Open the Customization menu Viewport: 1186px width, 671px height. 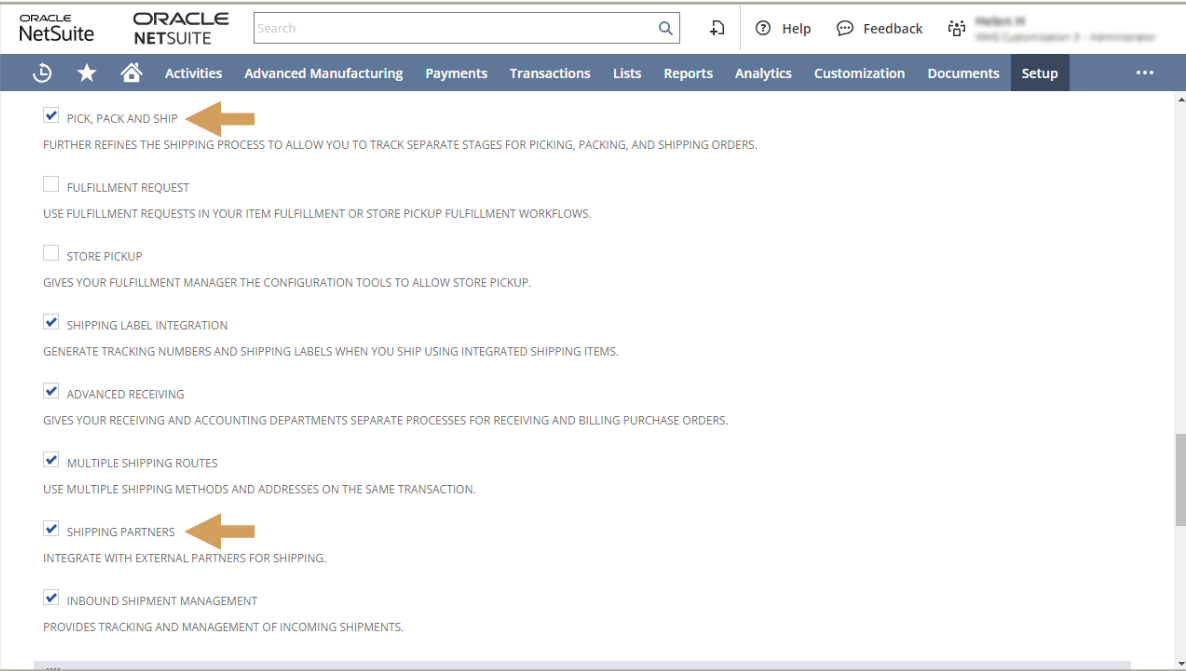point(859,73)
